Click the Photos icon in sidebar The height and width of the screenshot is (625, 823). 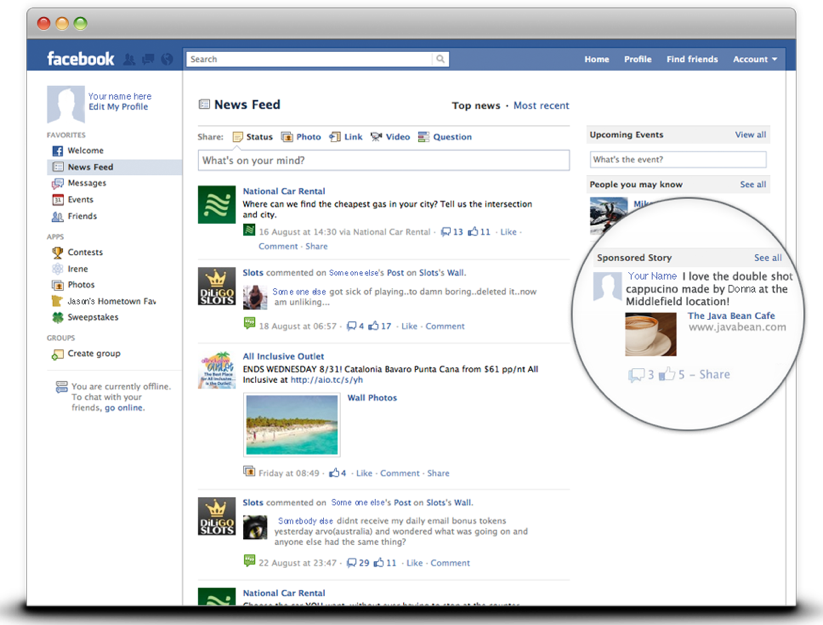point(58,285)
